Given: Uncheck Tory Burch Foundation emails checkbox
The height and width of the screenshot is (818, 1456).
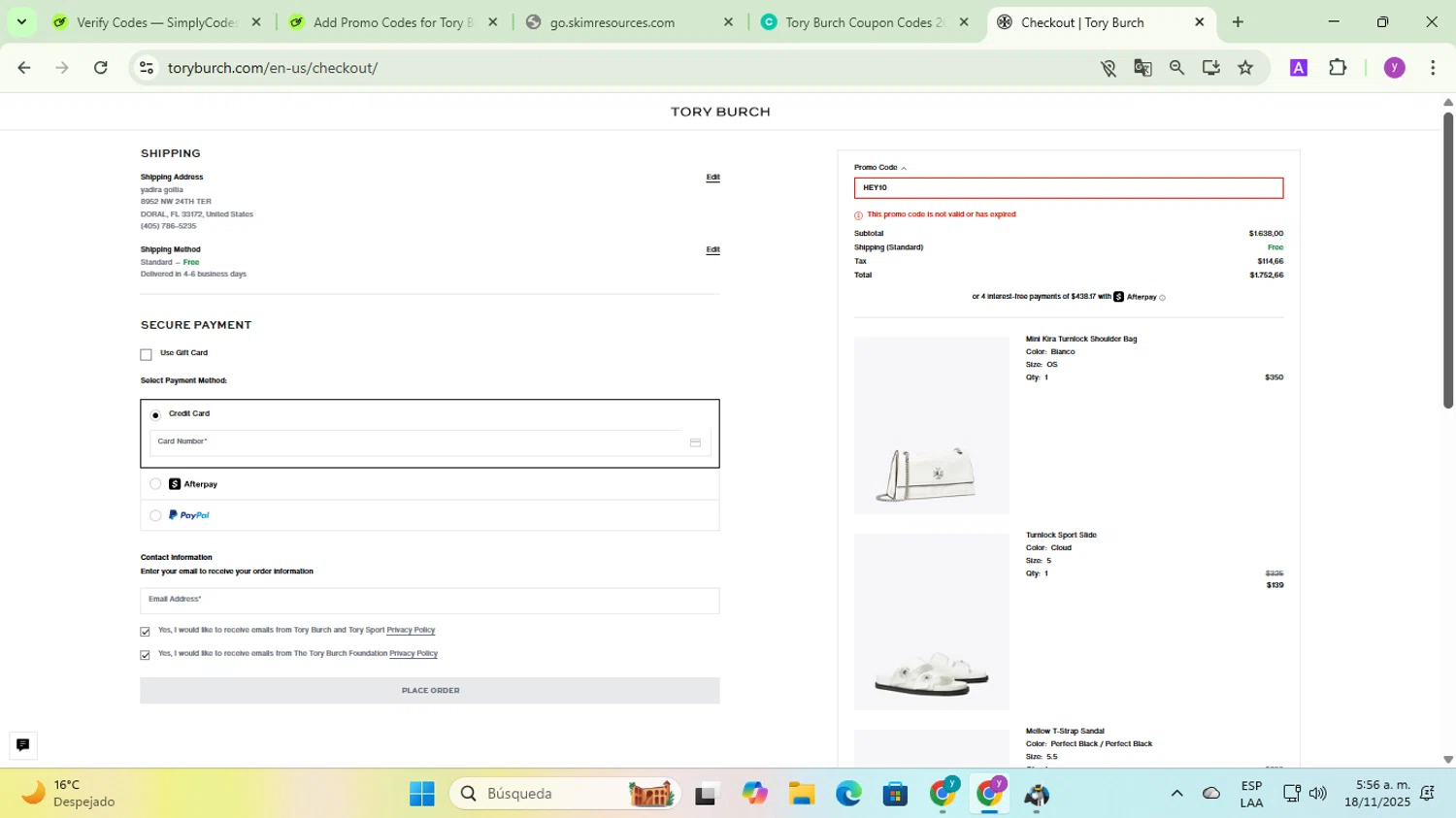Looking at the screenshot, I should tap(146, 655).
